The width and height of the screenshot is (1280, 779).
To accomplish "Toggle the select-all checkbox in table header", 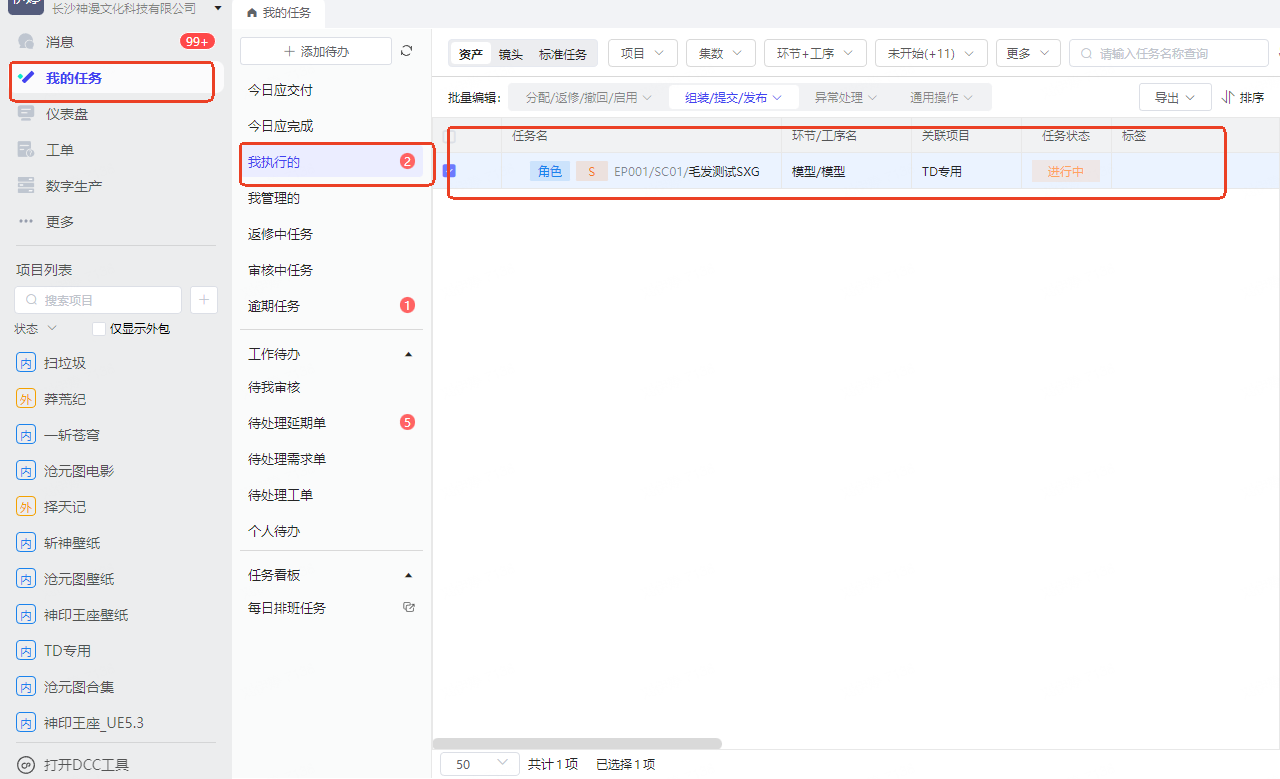I will 449,136.
